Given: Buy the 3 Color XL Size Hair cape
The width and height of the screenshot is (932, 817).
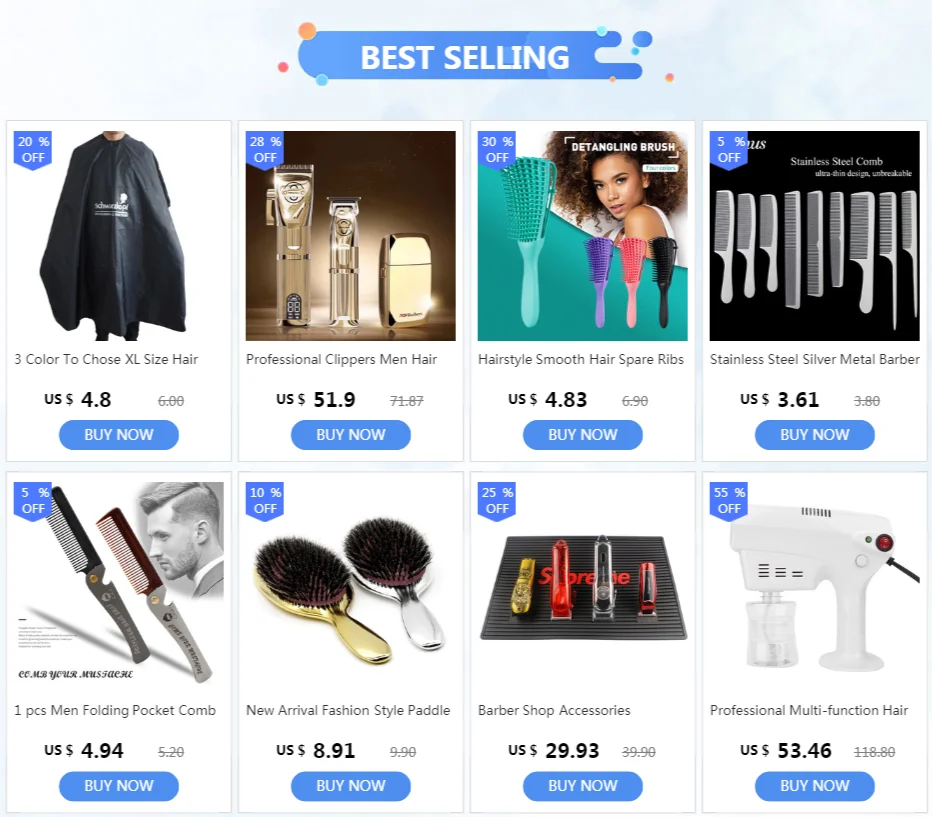Looking at the screenshot, I should click(x=119, y=435).
